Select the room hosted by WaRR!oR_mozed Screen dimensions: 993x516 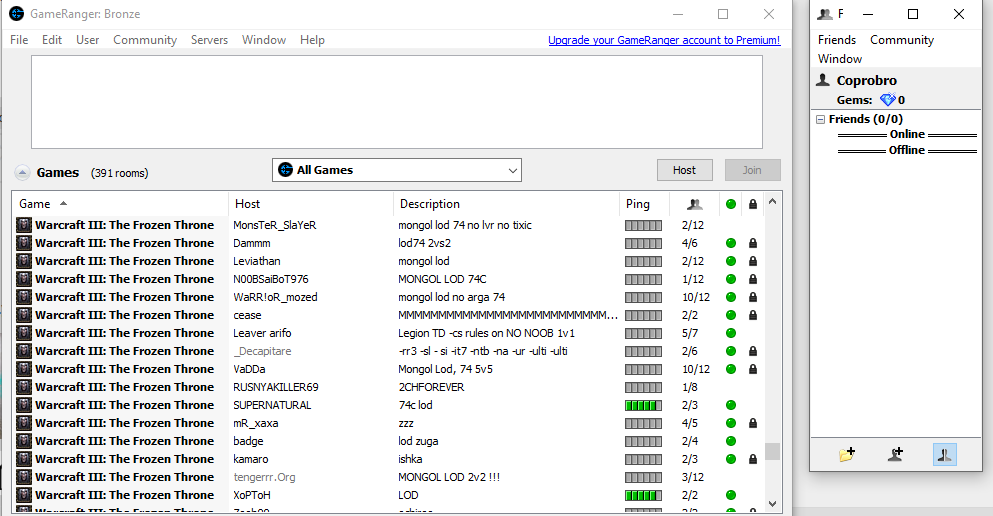coord(389,297)
